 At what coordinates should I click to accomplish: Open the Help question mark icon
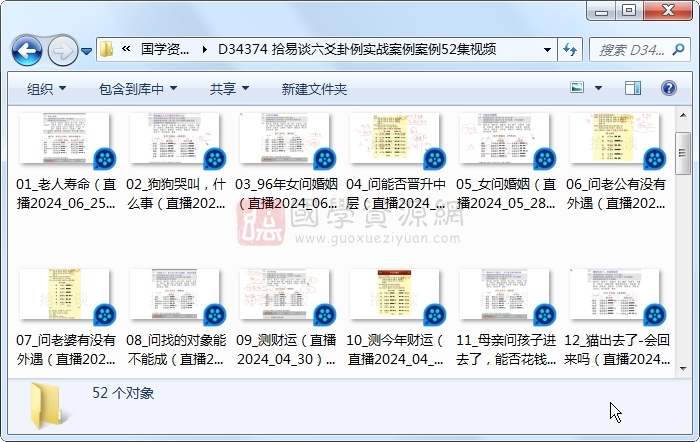coord(668,88)
